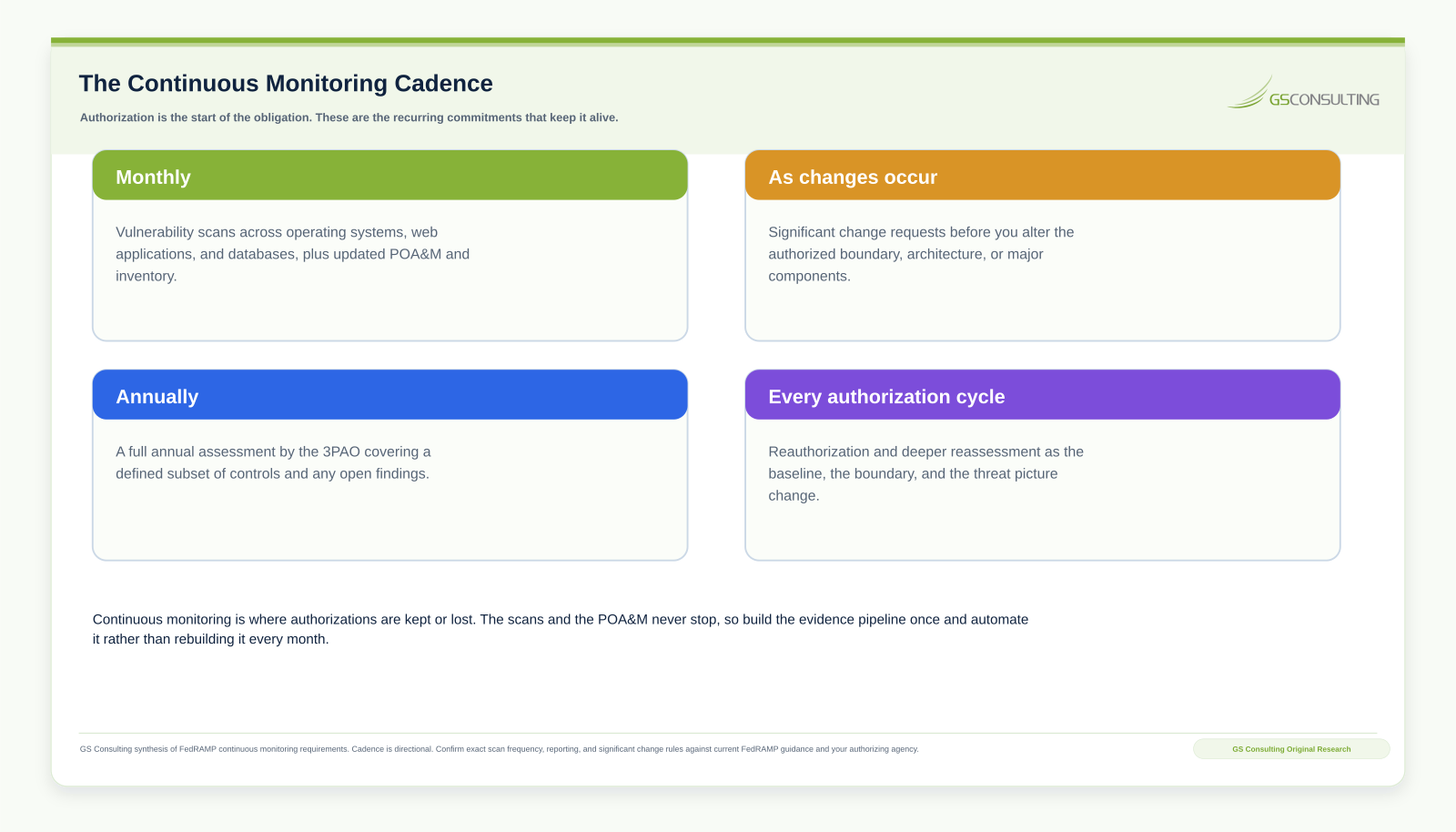Click the green 'Monthly' card header
The height and width of the screenshot is (832, 1456).
(x=389, y=176)
